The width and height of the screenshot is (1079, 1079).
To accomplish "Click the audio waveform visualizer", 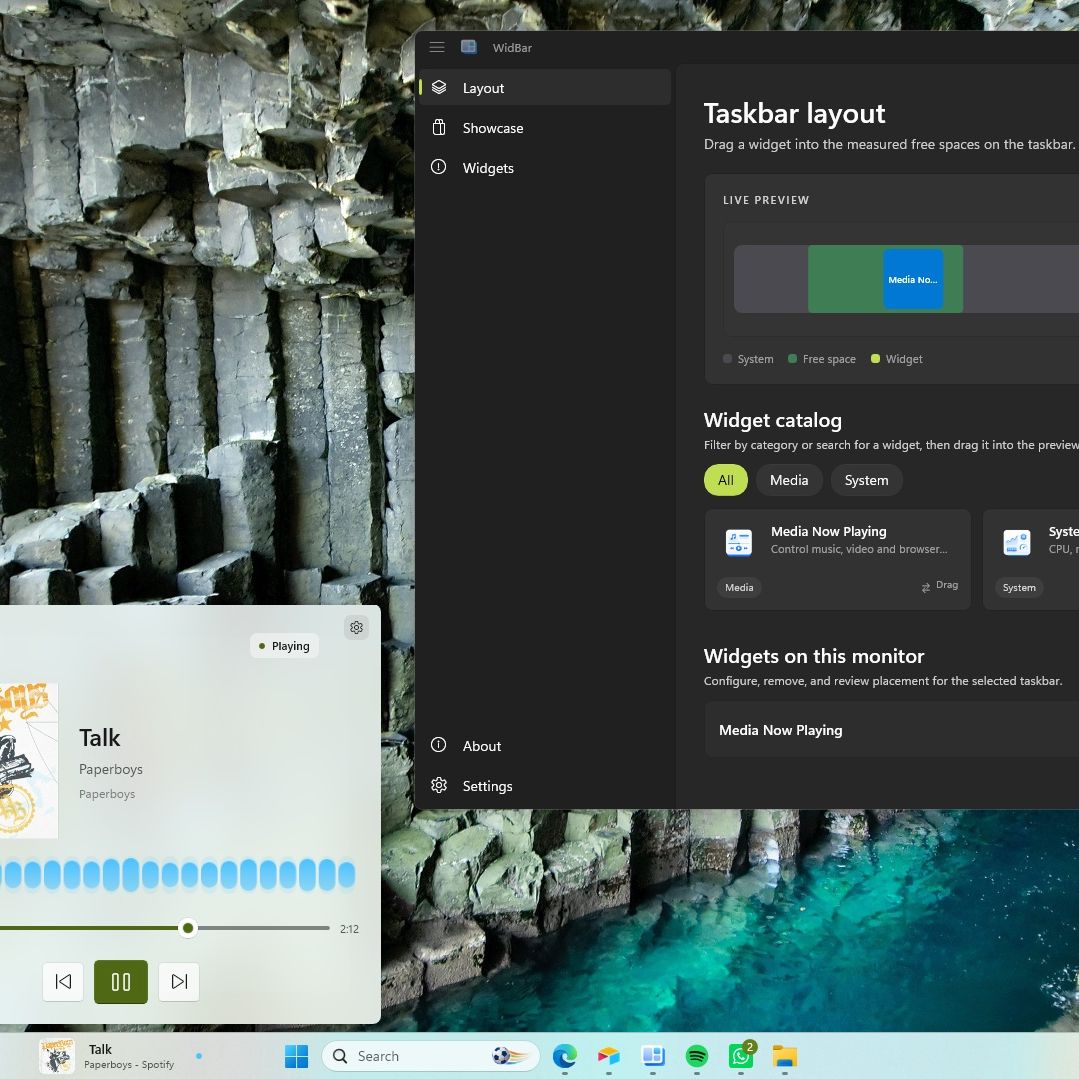I will click(x=178, y=875).
